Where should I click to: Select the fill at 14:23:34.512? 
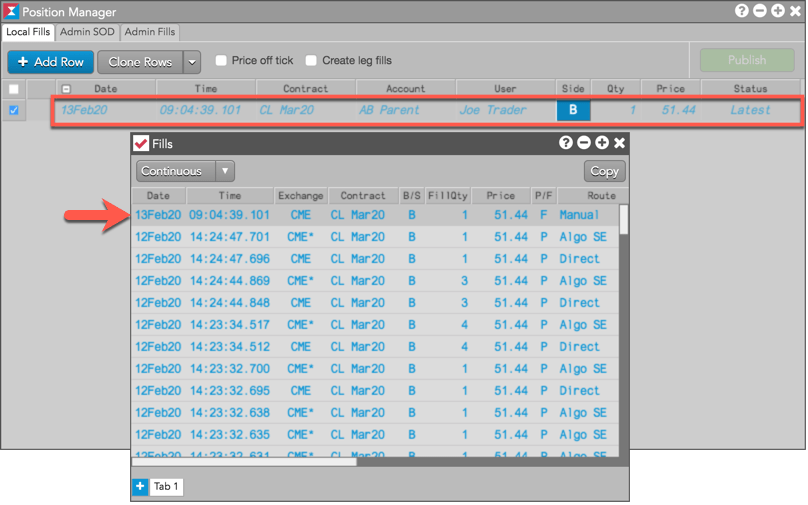coord(375,347)
